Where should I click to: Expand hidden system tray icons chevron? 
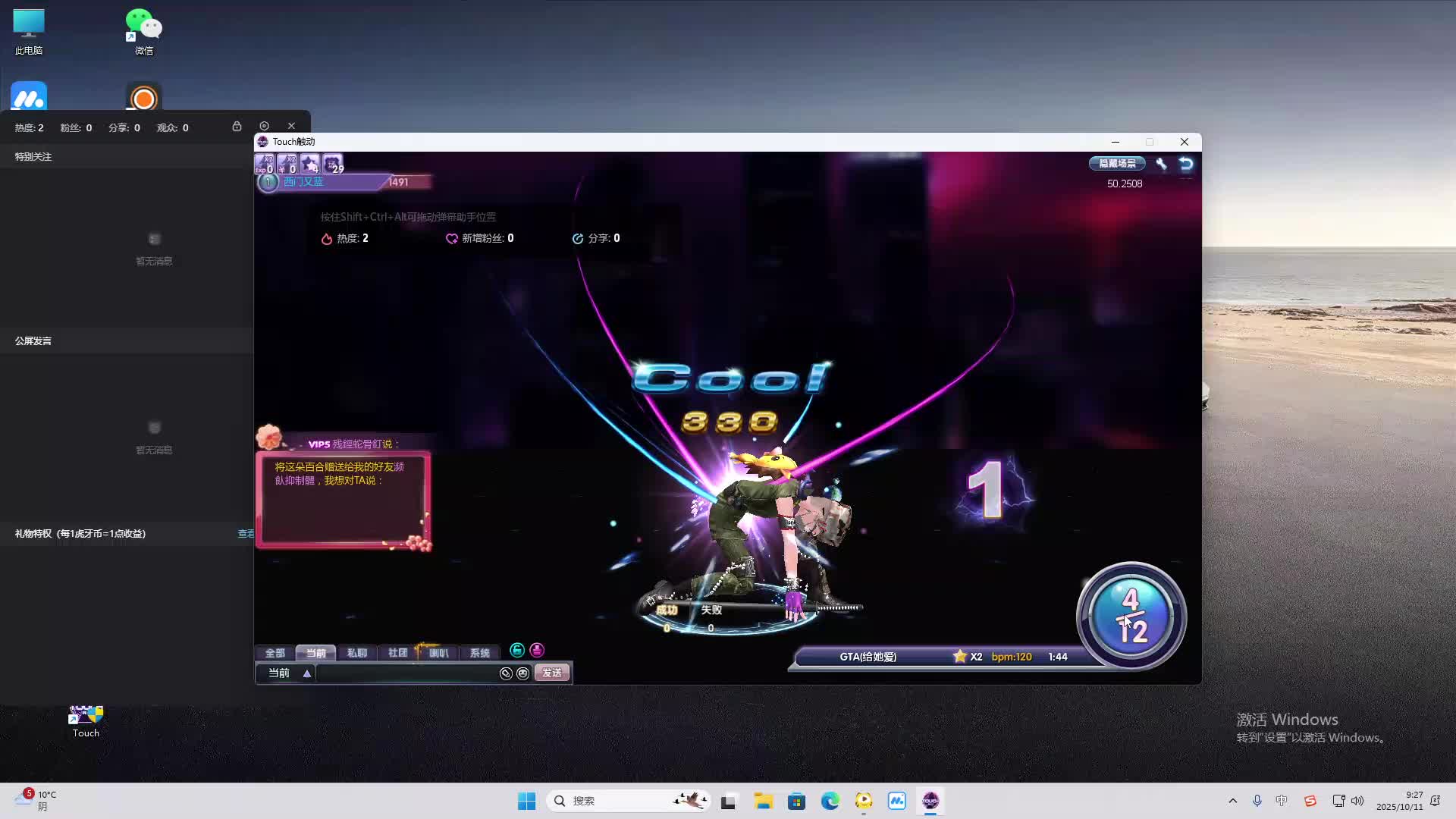pyautogui.click(x=1232, y=801)
